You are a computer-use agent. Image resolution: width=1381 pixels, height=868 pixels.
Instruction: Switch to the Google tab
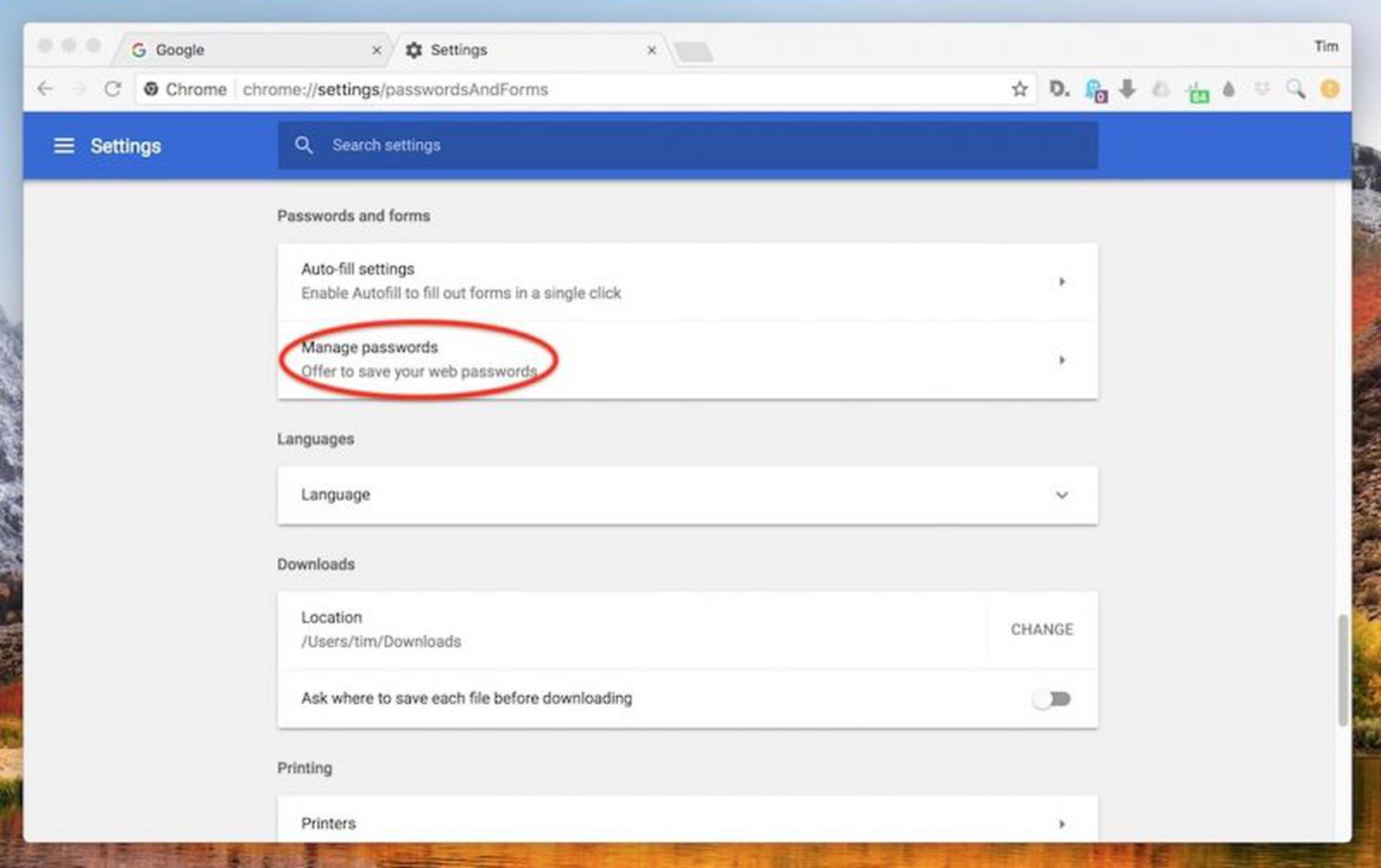pos(250,50)
